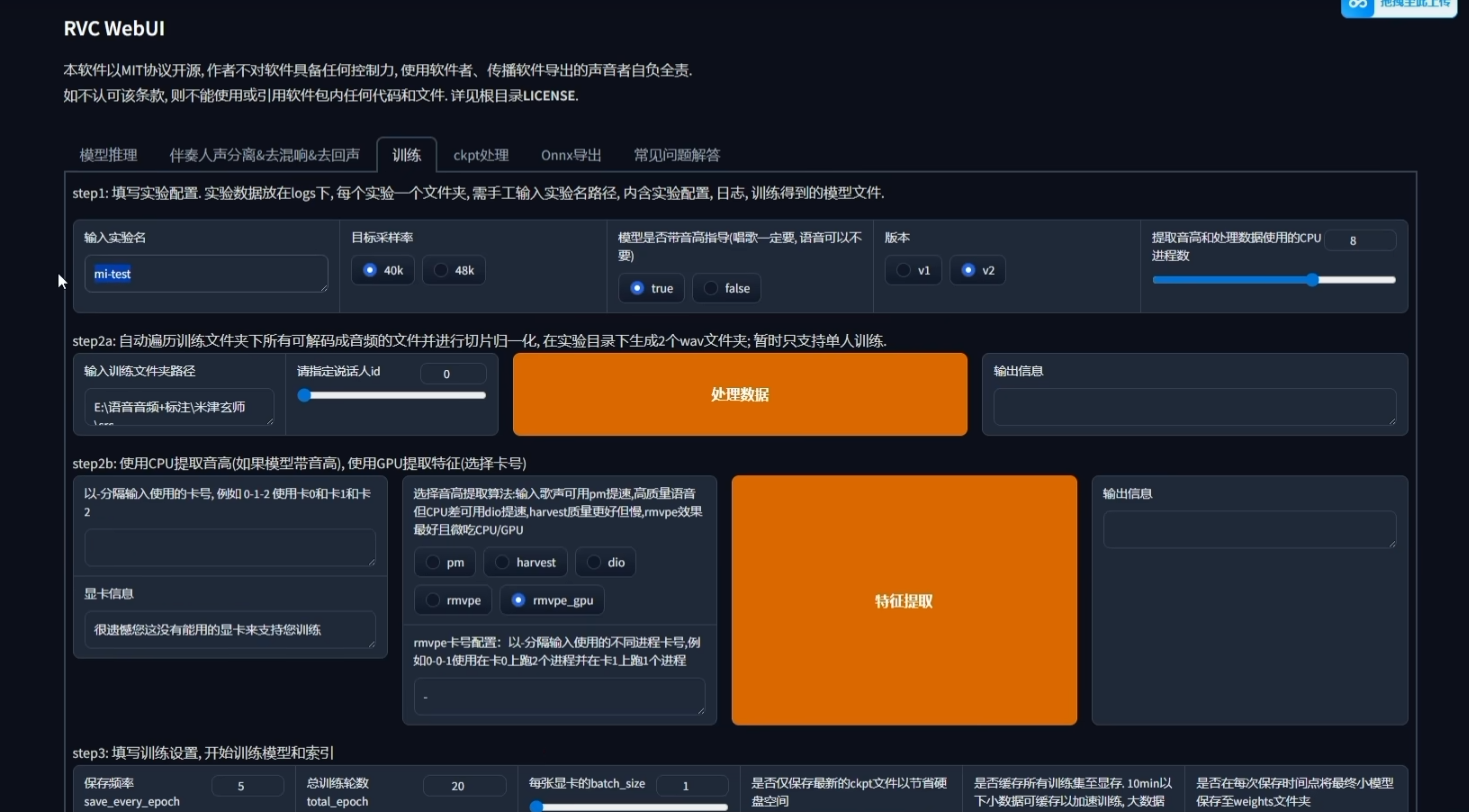Image resolution: width=1469 pixels, height=812 pixels.
Task: Select the harvest pitch extraction algorithm
Action: [x=526, y=562]
